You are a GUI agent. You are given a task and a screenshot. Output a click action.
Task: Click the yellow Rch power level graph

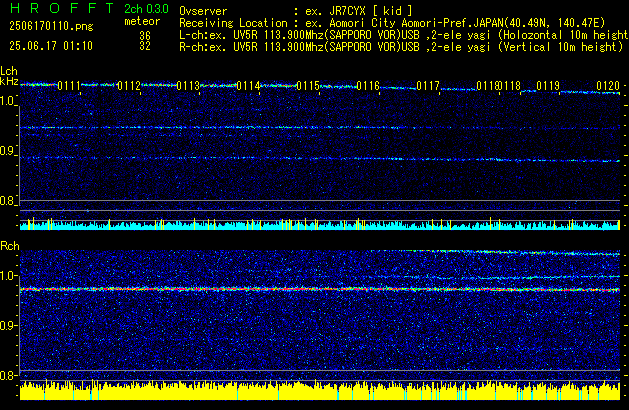(x=320, y=390)
